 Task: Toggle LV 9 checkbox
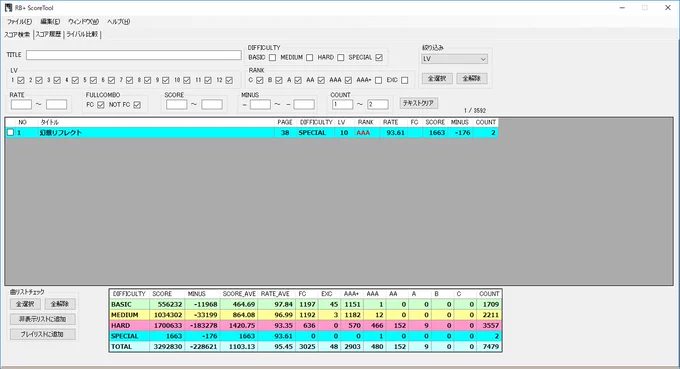(x=165, y=80)
